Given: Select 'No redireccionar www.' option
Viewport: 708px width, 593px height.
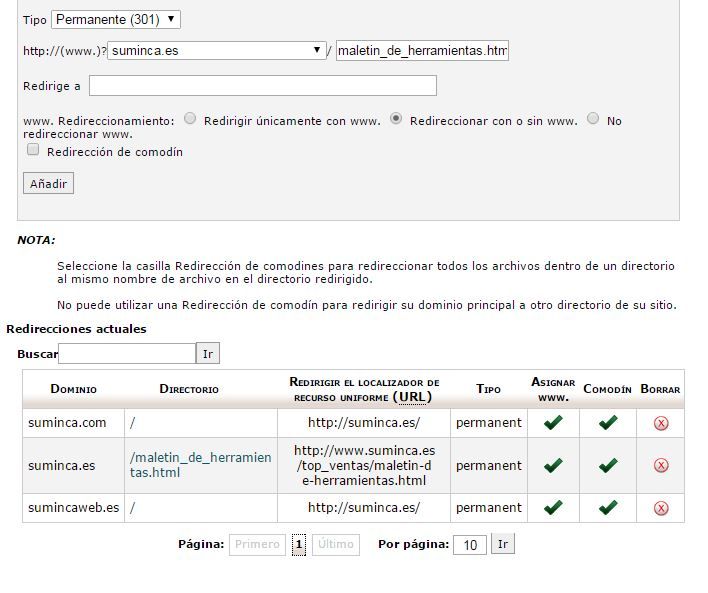Looking at the screenshot, I should [x=593, y=118].
